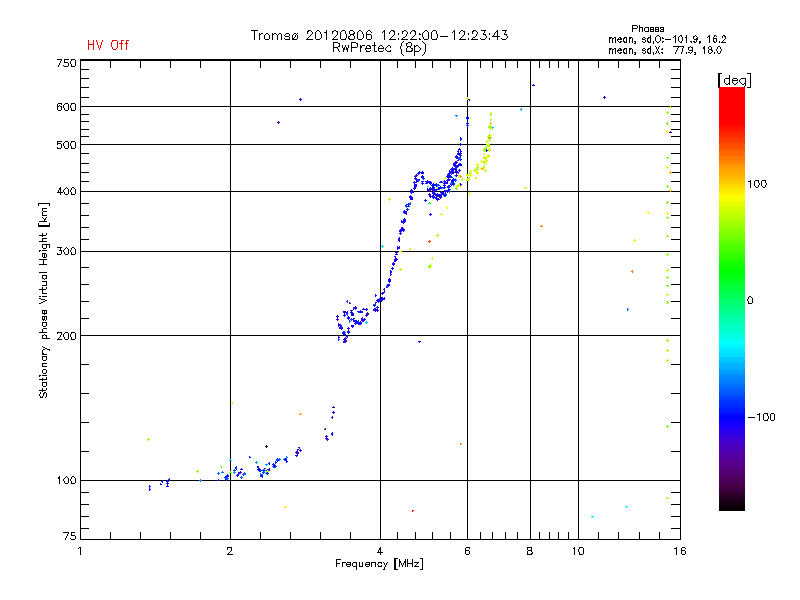Click the '400' y-axis tick label

click(66, 191)
